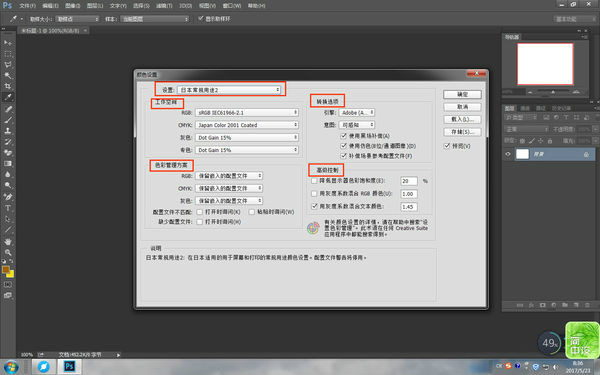Click the 载入 load button
600x375 pixels.
462,119
